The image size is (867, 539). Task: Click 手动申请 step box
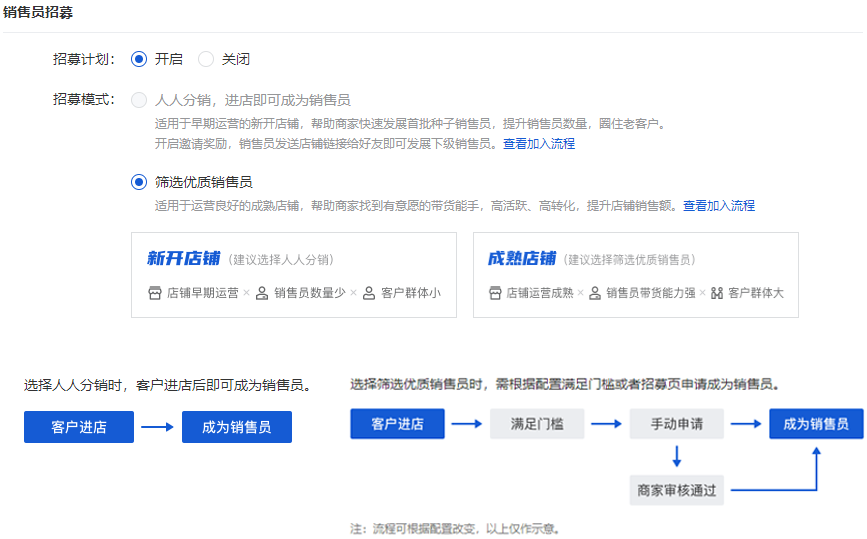click(676, 424)
